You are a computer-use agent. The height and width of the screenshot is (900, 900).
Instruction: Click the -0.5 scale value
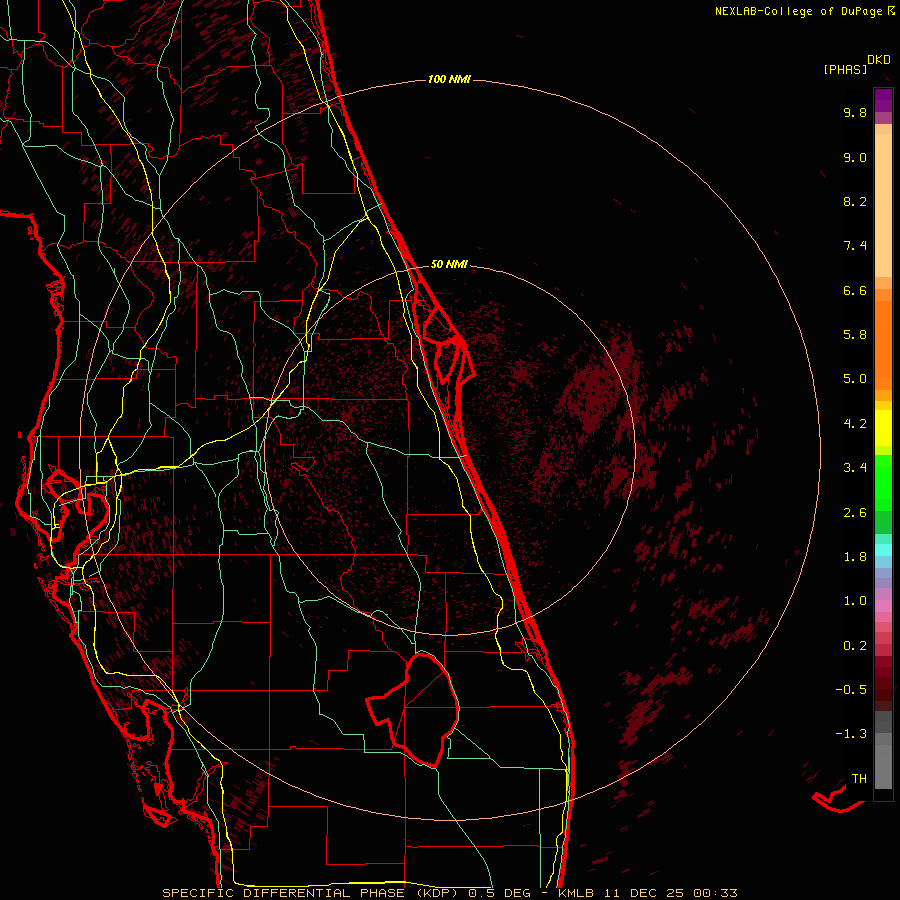851,690
